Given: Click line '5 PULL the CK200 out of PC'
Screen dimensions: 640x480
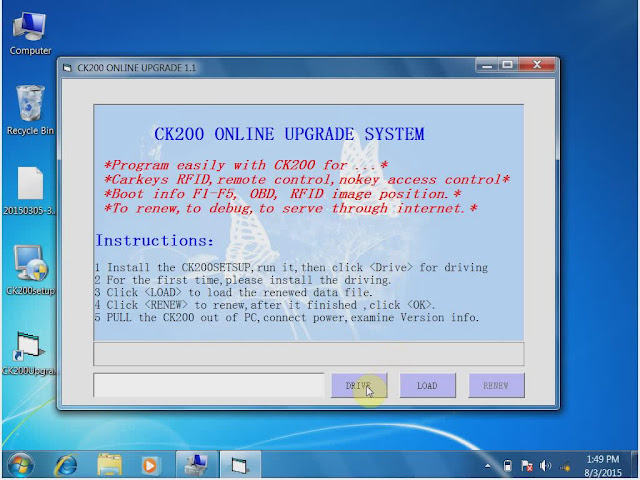Looking at the screenshot, I should [x=287, y=318].
